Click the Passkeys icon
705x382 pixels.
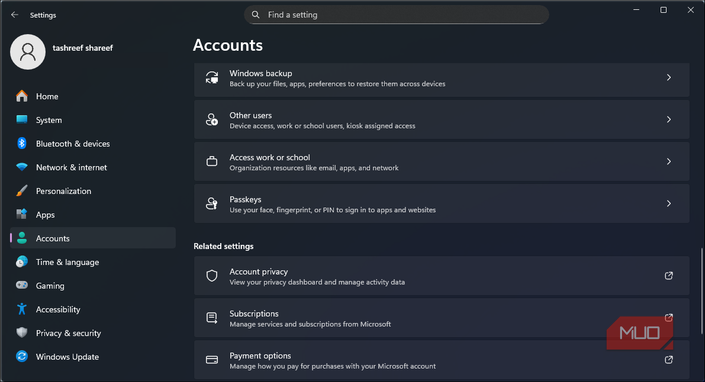[212, 204]
